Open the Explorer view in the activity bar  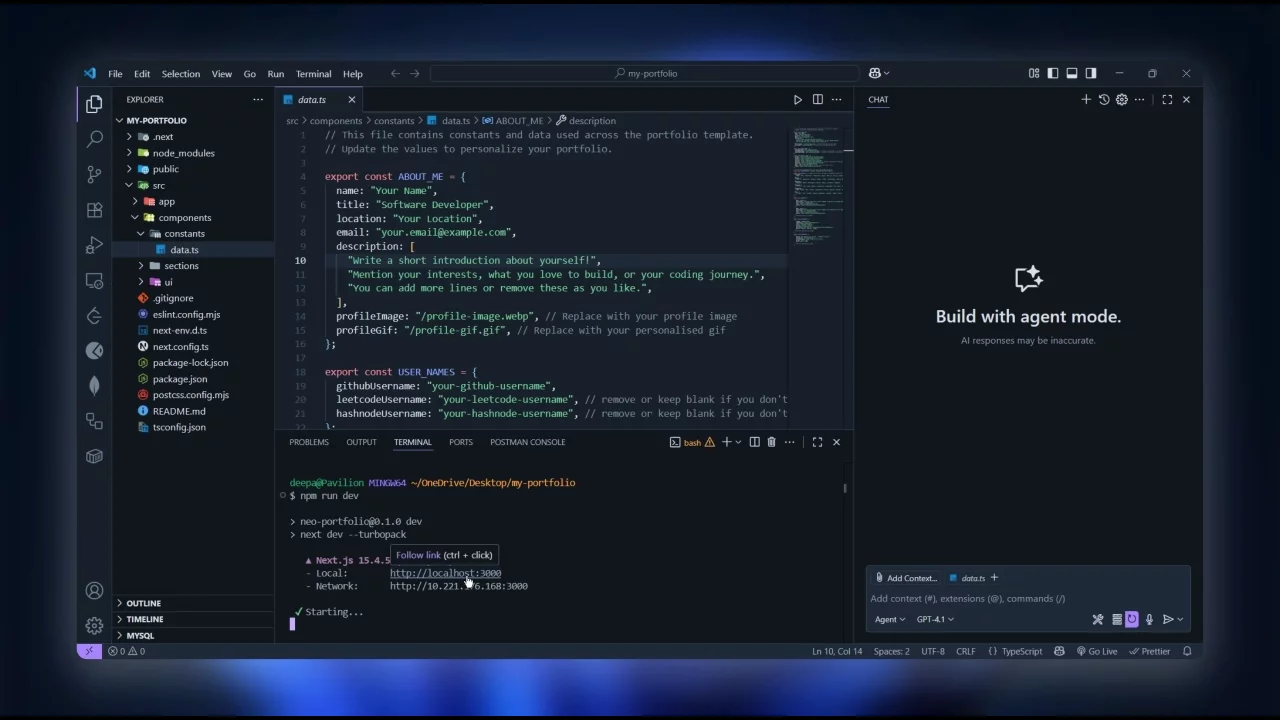[94, 103]
